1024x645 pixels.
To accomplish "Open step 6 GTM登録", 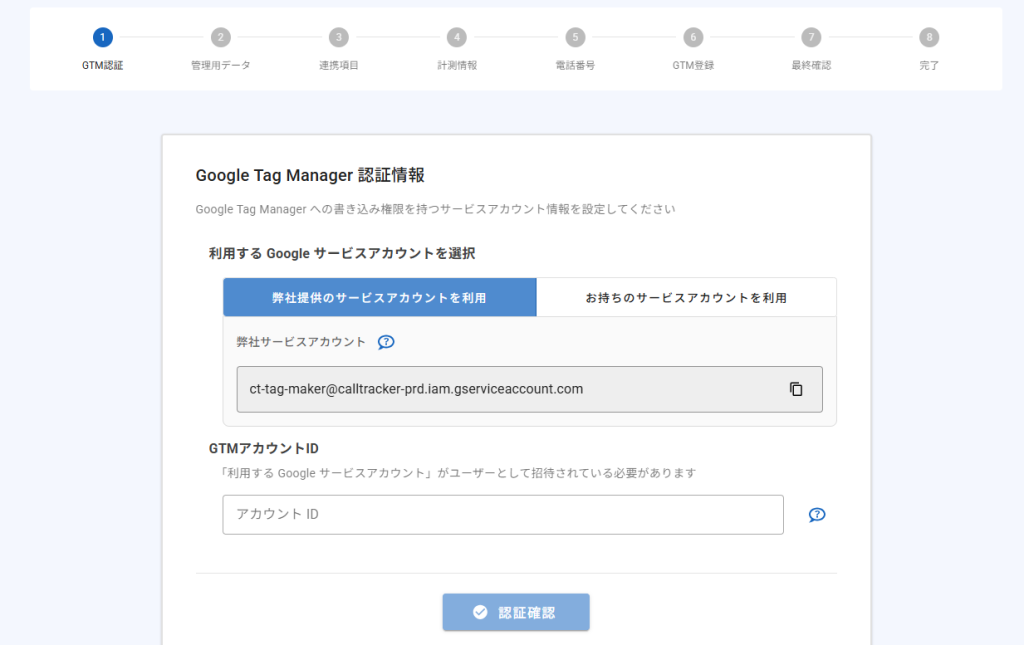I will tap(693, 37).
